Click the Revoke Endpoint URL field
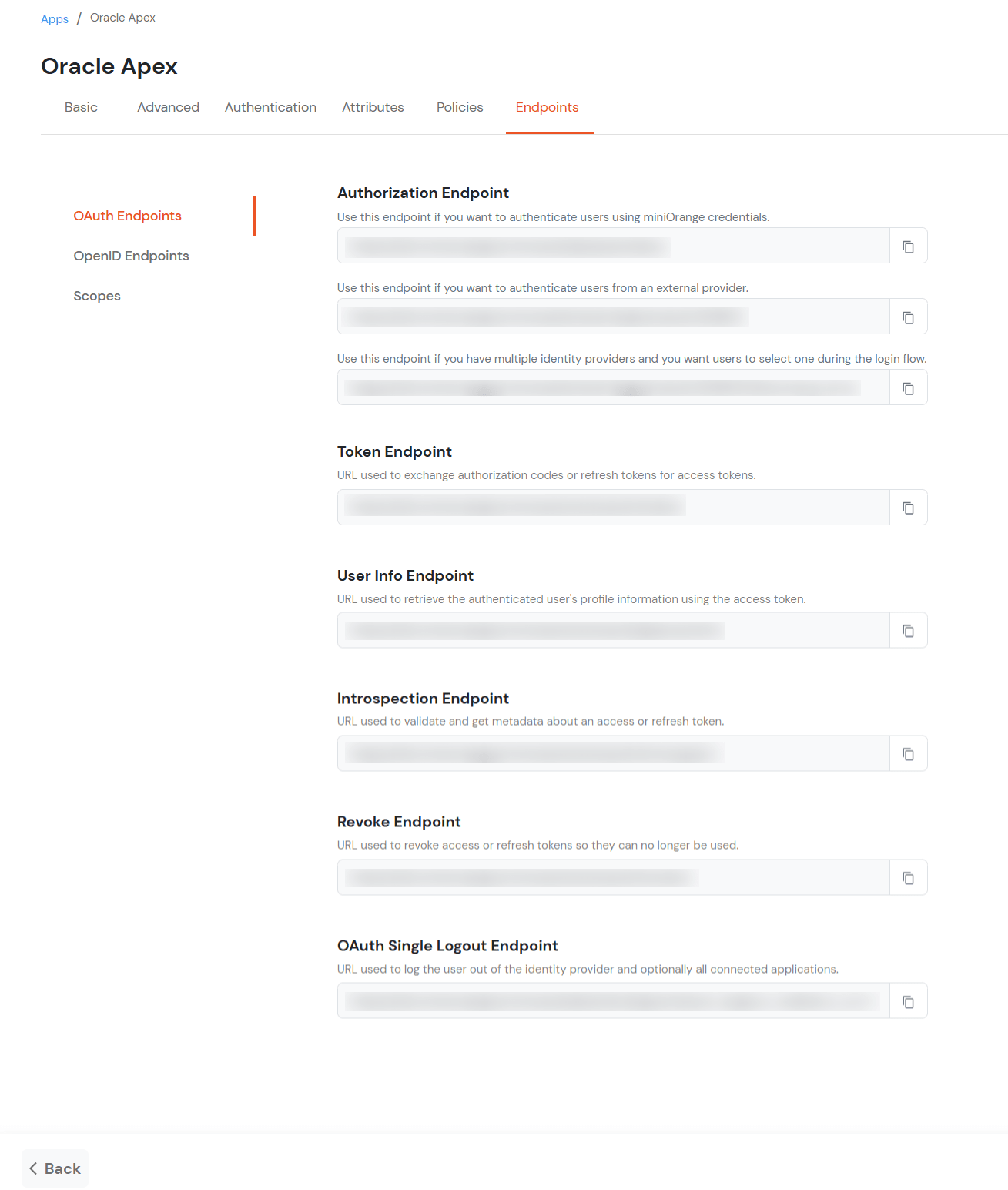 click(x=614, y=878)
